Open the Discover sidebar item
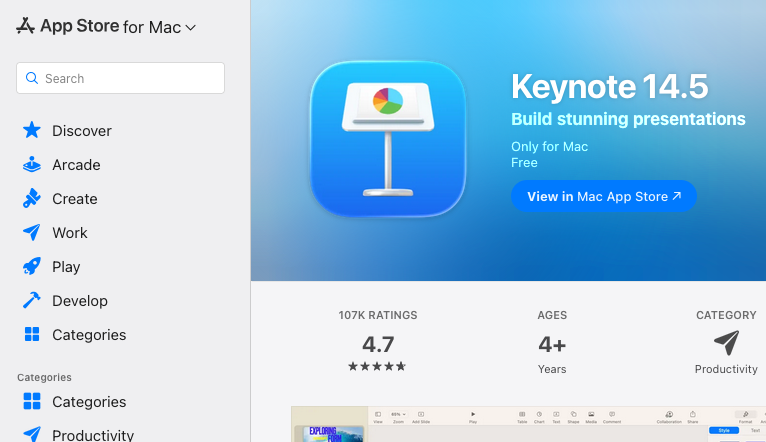The width and height of the screenshot is (766, 442). click(82, 131)
